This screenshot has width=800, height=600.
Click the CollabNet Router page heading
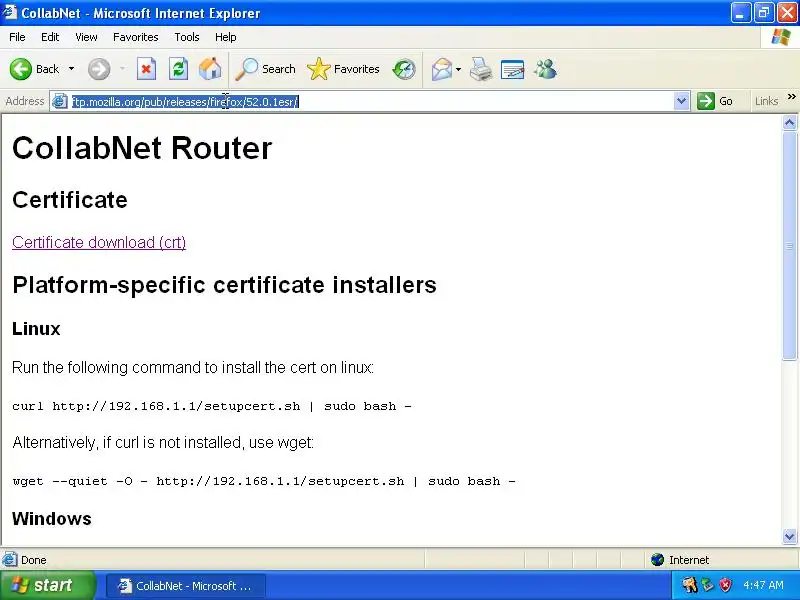pyautogui.click(x=142, y=148)
